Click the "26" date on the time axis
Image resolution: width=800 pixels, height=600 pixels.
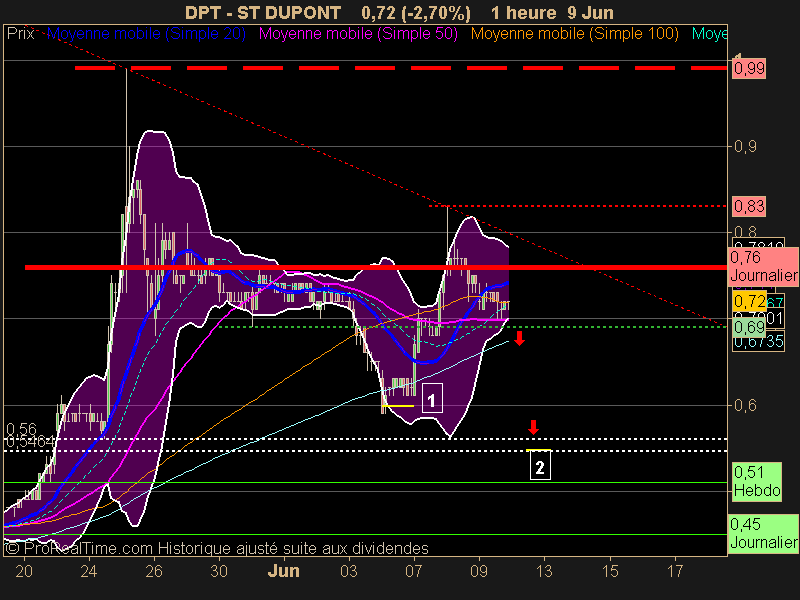(x=154, y=571)
